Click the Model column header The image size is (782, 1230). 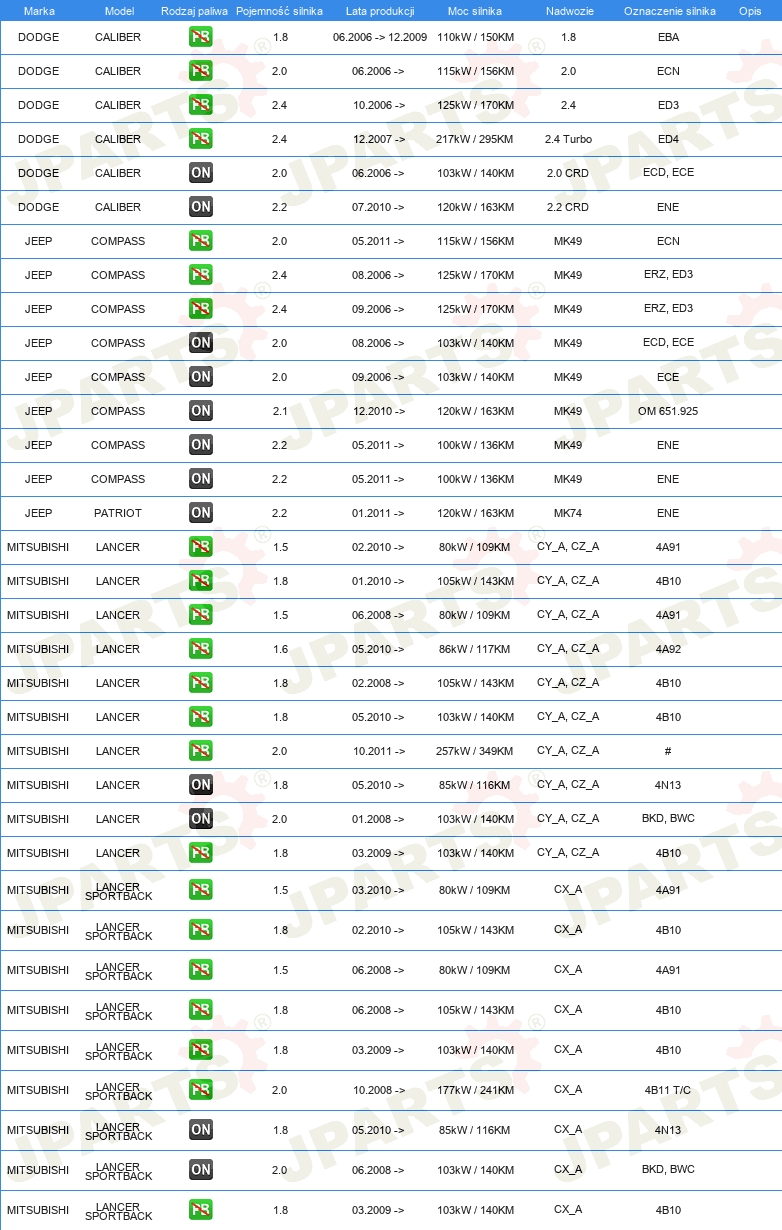pos(119,11)
